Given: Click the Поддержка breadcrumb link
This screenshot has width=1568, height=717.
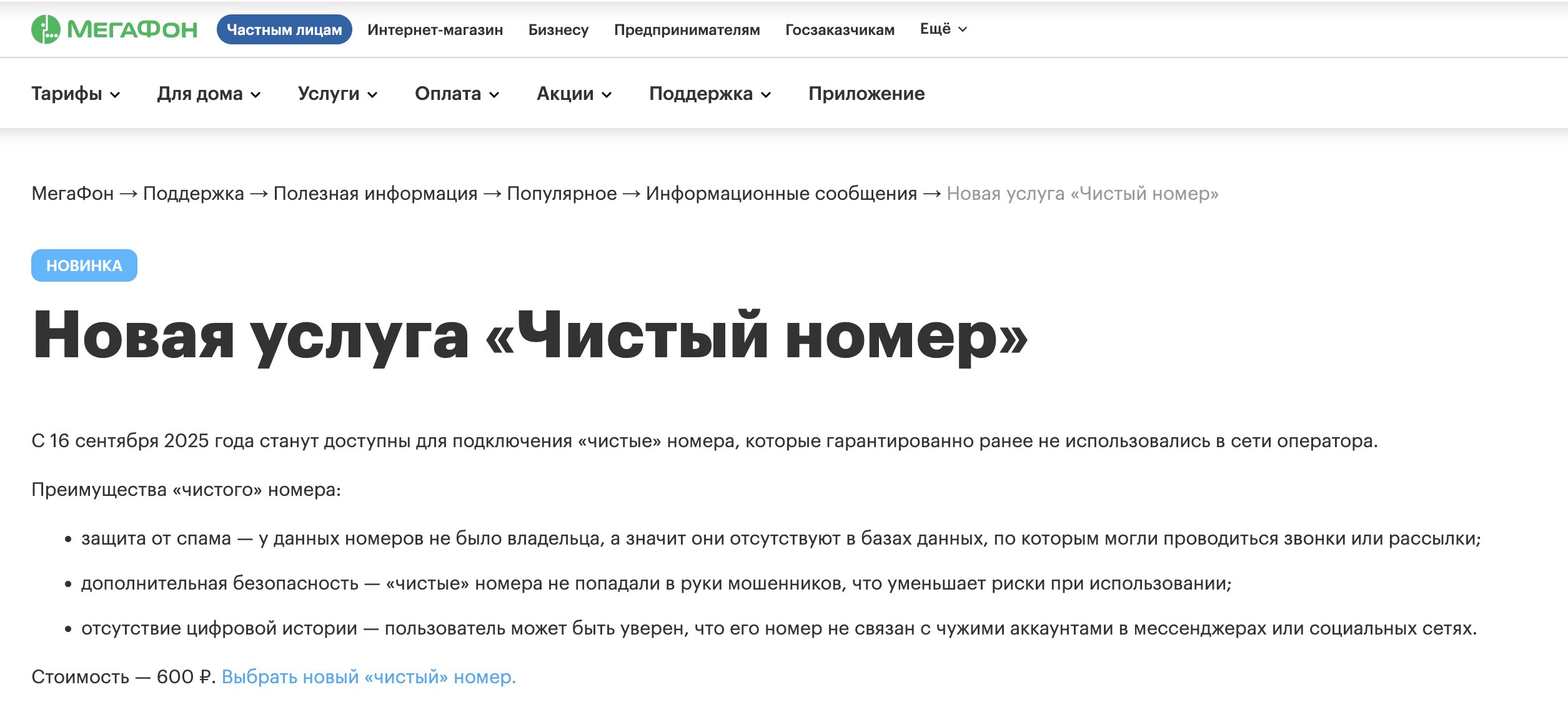Looking at the screenshot, I should click(194, 194).
